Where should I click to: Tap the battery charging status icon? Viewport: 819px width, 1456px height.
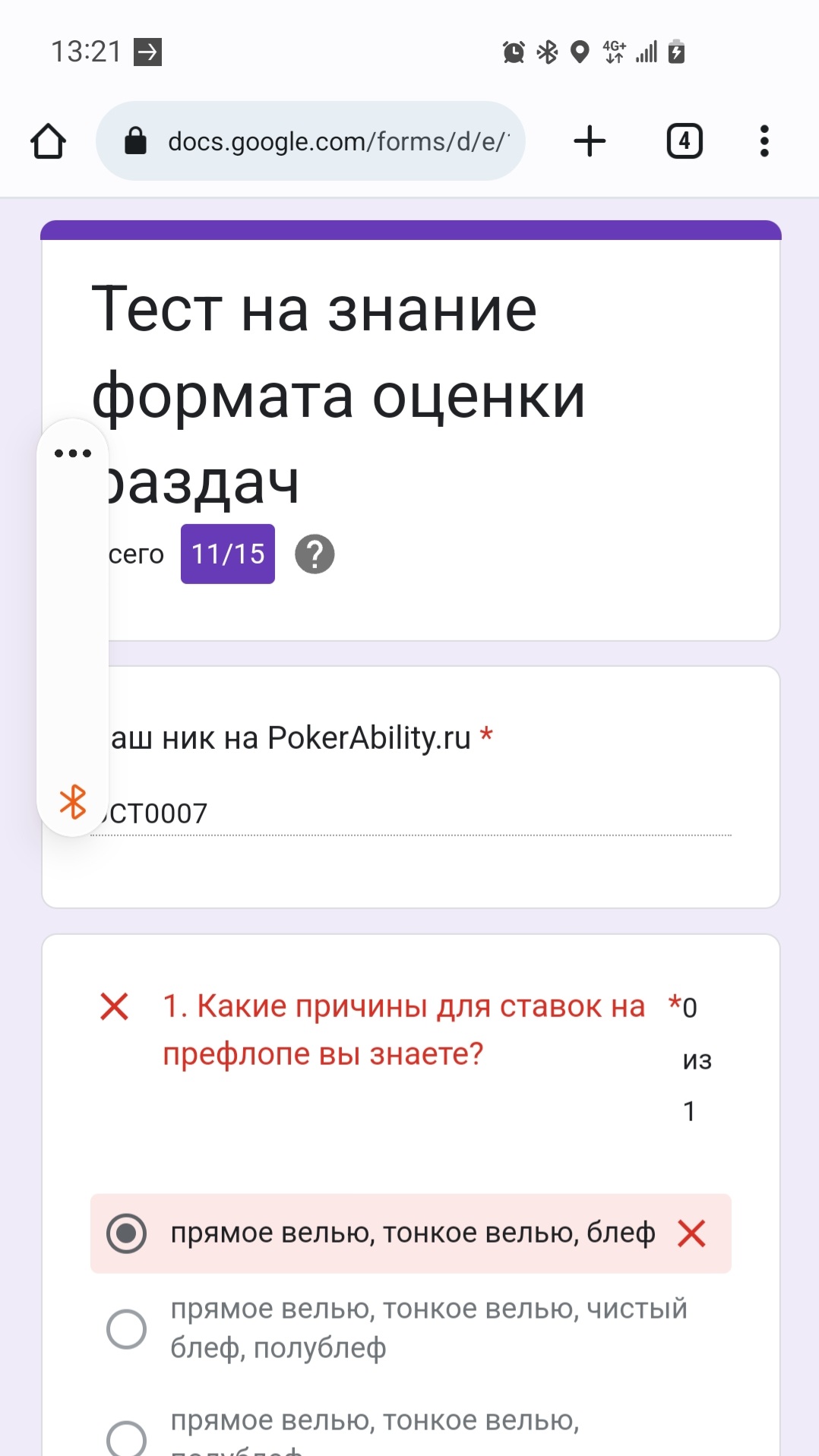point(677,52)
